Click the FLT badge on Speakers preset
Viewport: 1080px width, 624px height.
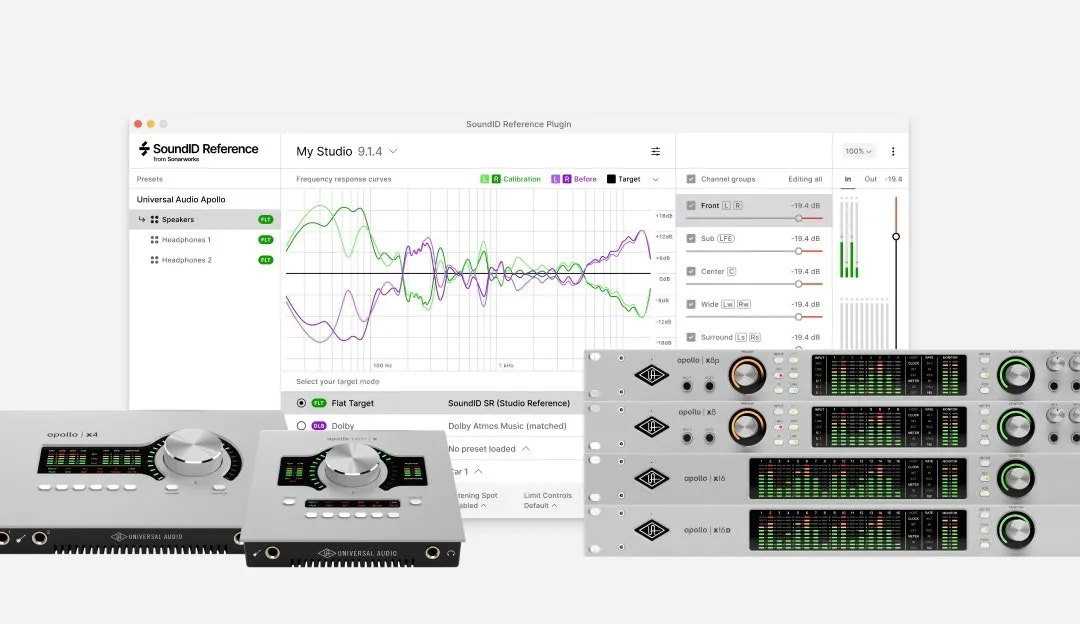point(265,220)
